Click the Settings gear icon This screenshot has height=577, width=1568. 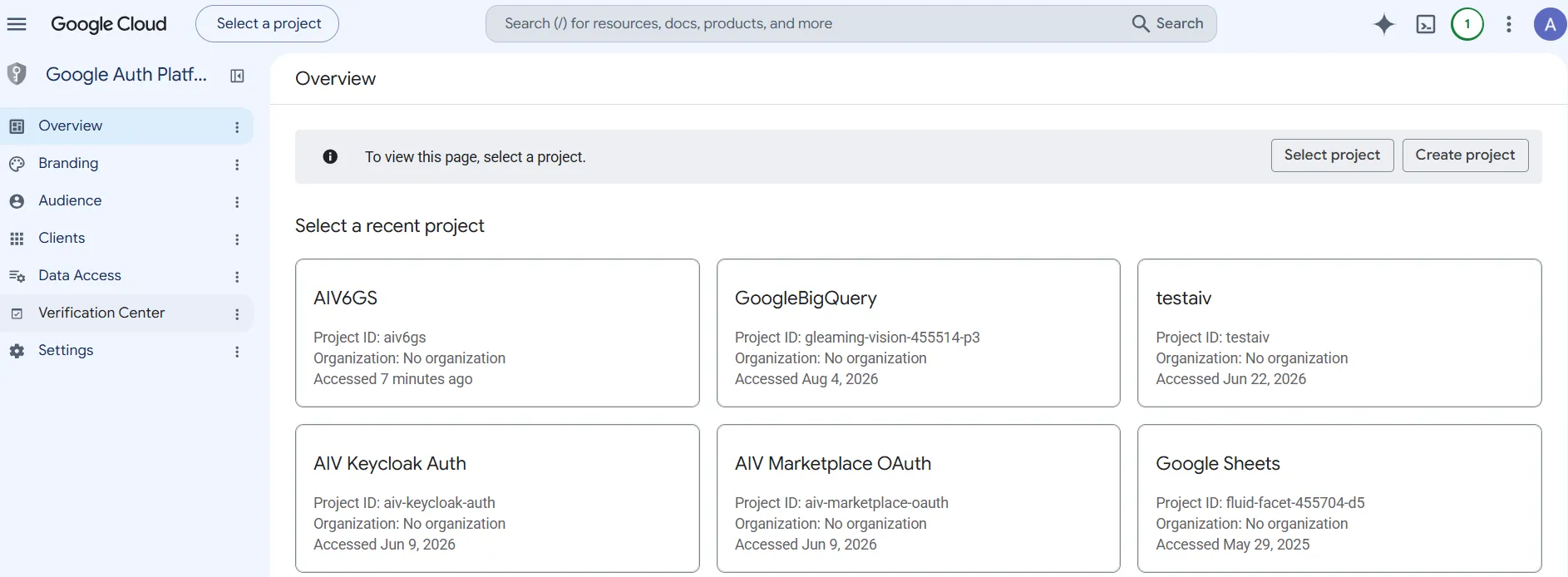[x=17, y=351]
